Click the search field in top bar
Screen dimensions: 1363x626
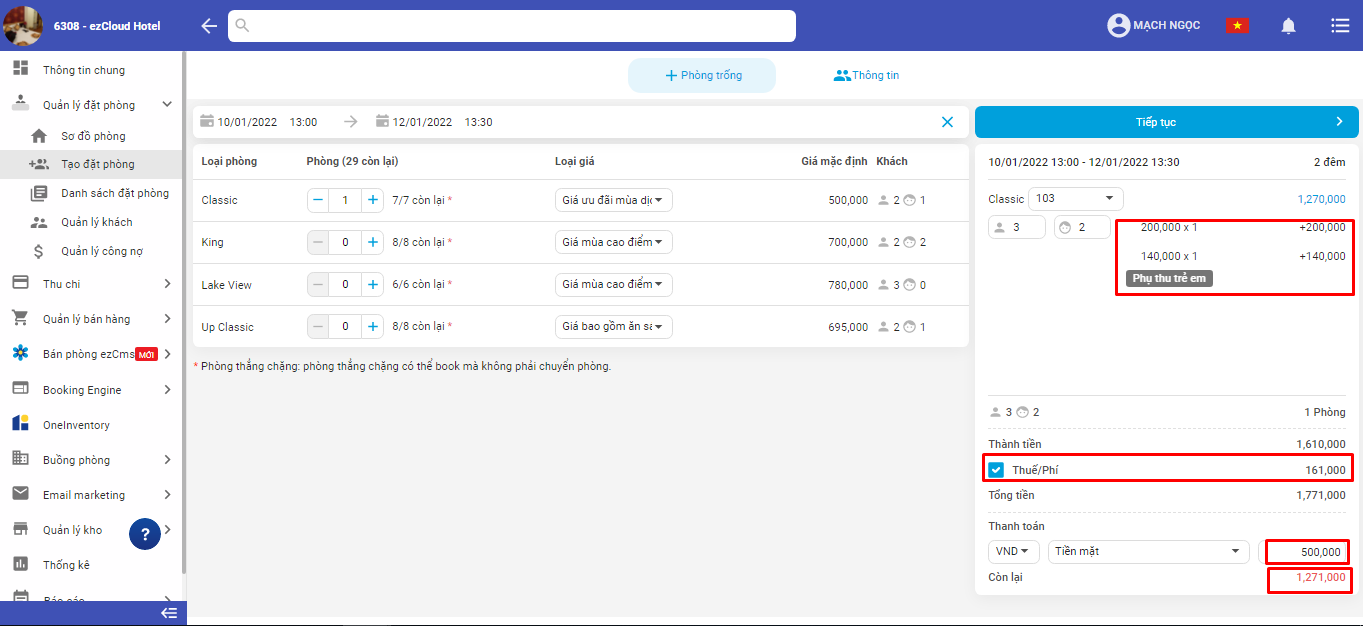pos(512,26)
